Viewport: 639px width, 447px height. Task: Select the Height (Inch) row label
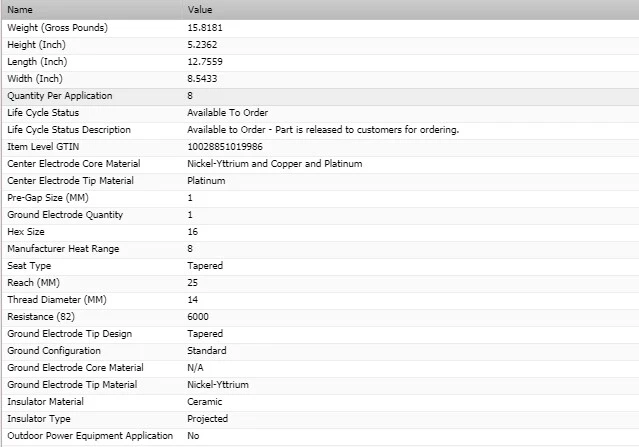pos(37,44)
